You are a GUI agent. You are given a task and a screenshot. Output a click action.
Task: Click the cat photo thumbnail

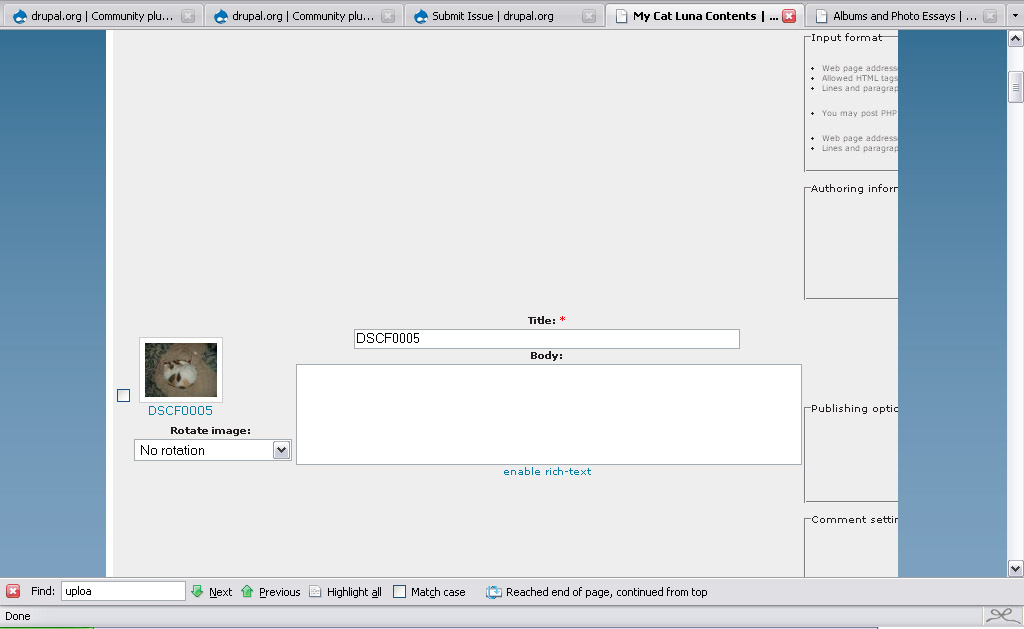pyautogui.click(x=181, y=370)
